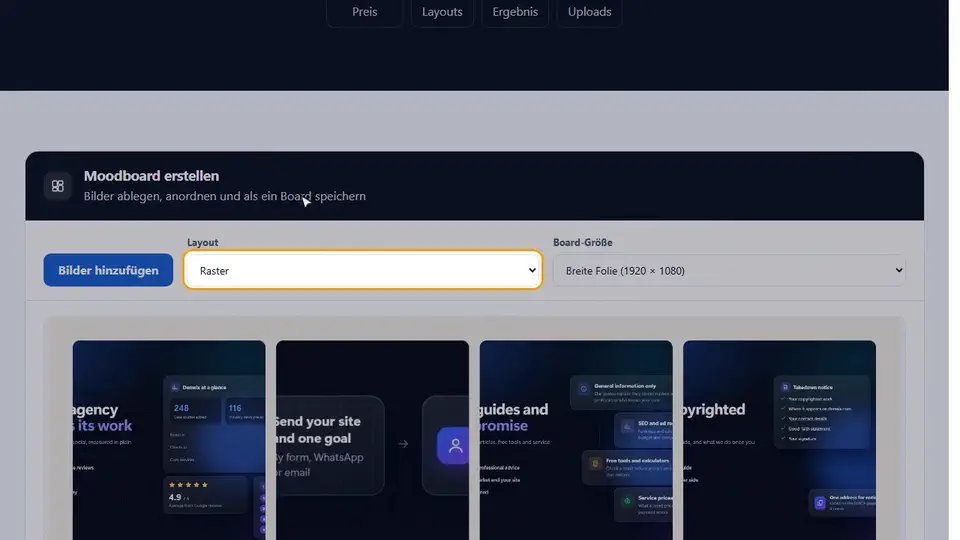Switch to the Layouts tab
Viewport: 960px width, 540px height.
pyautogui.click(x=442, y=12)
